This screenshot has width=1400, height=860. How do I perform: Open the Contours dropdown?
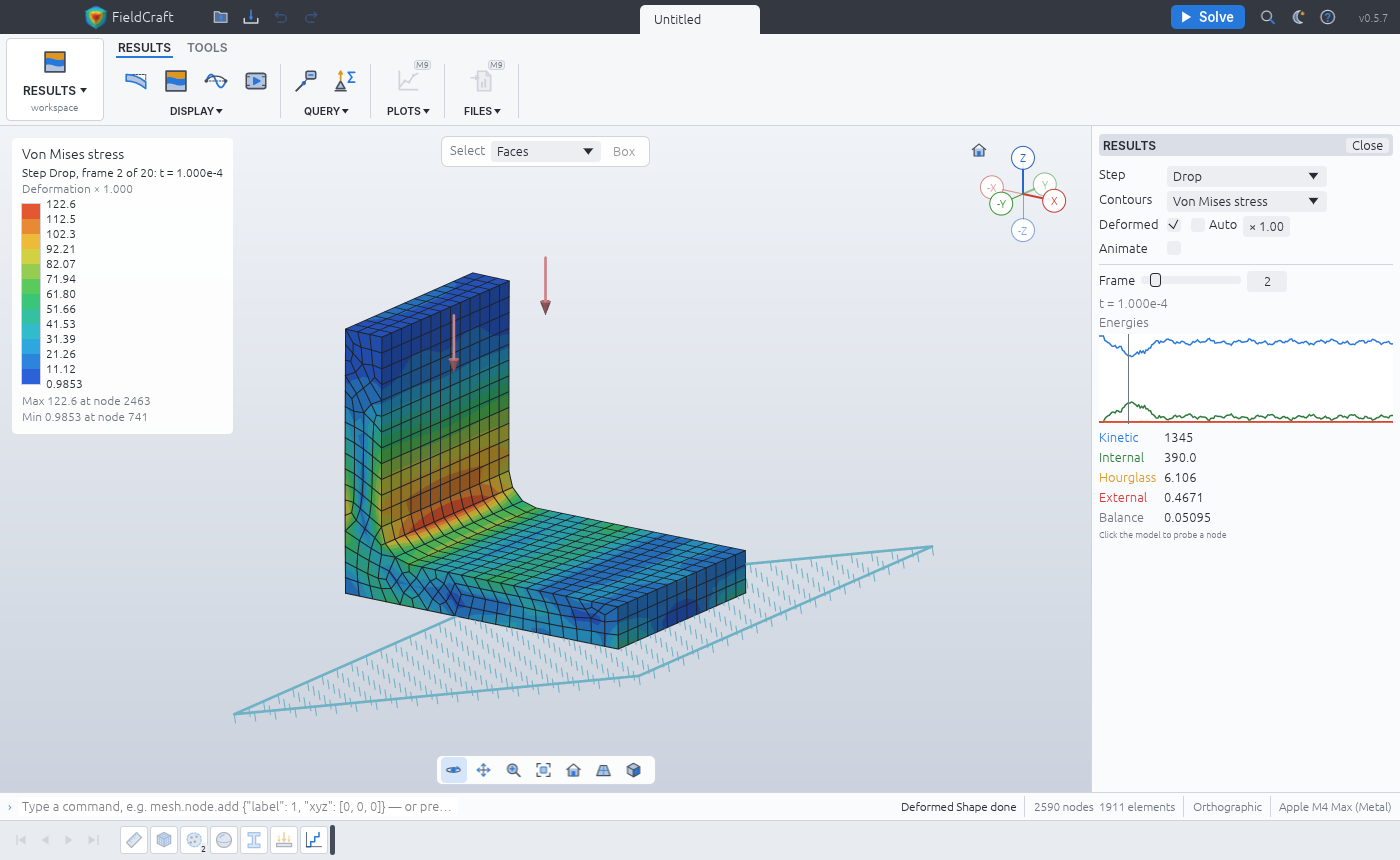click(1247, 201)
